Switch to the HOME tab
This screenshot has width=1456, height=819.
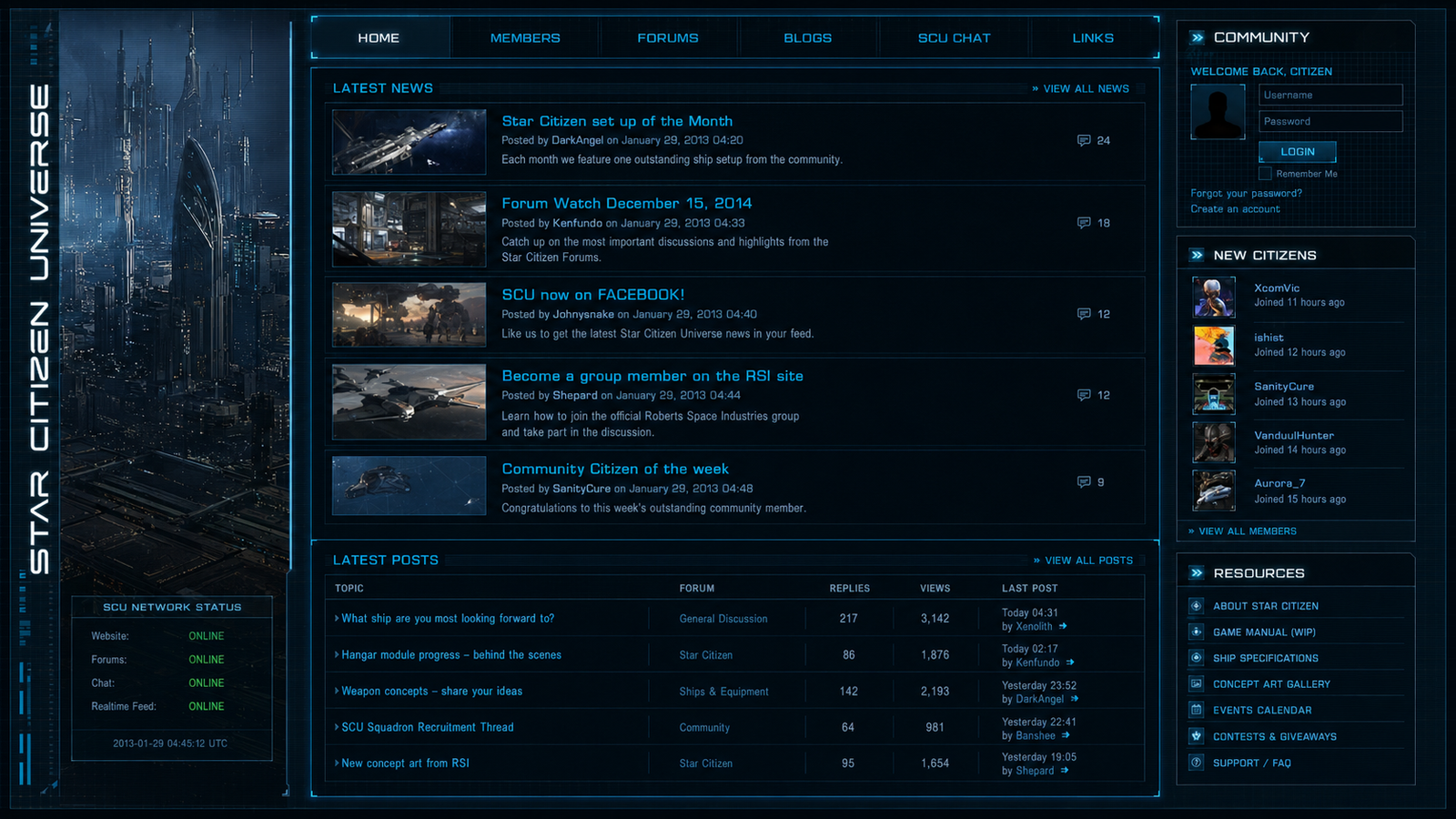point(379,37)
